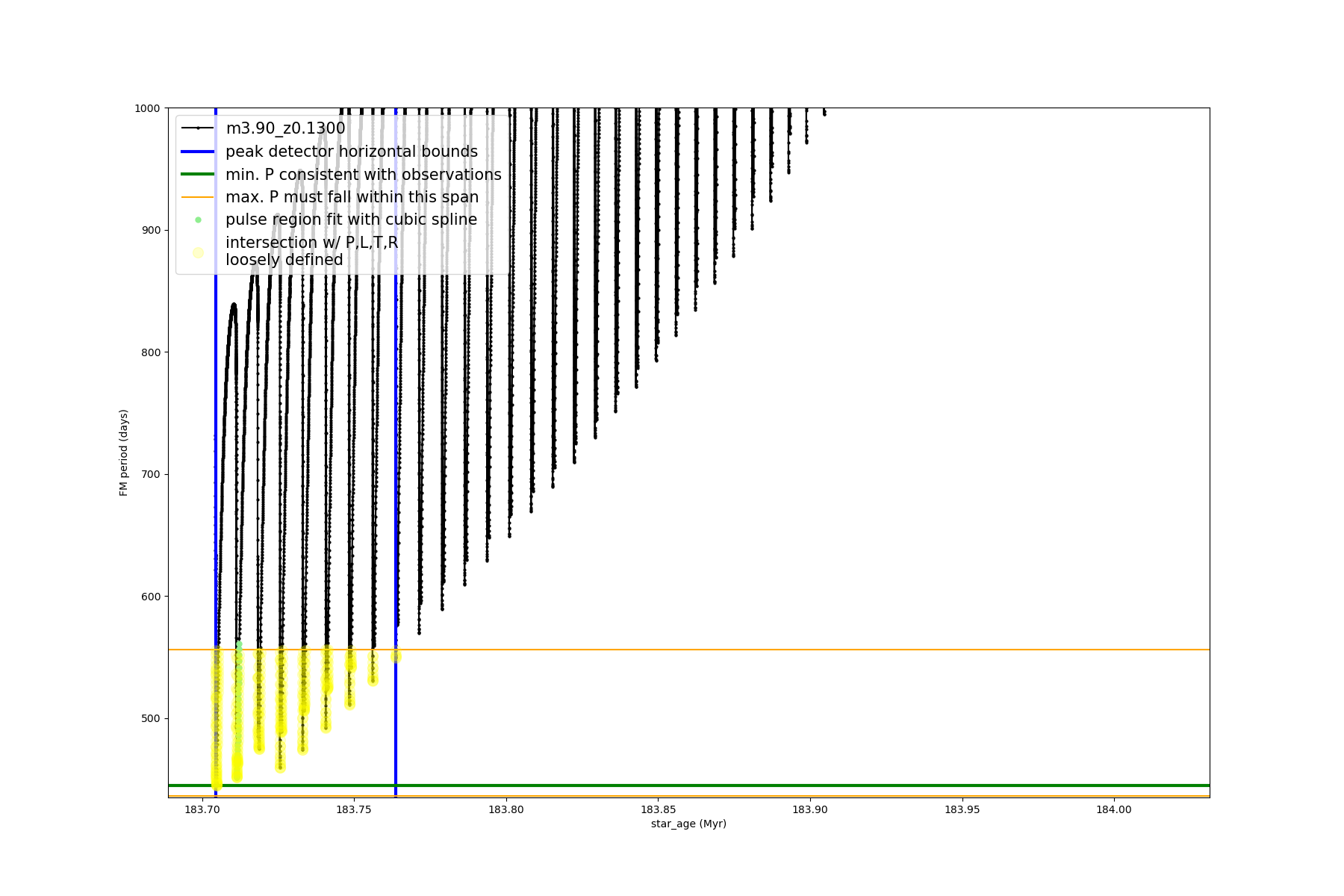Click the blue line swatch in legend

pyautogui.click(x=198, y=152)
